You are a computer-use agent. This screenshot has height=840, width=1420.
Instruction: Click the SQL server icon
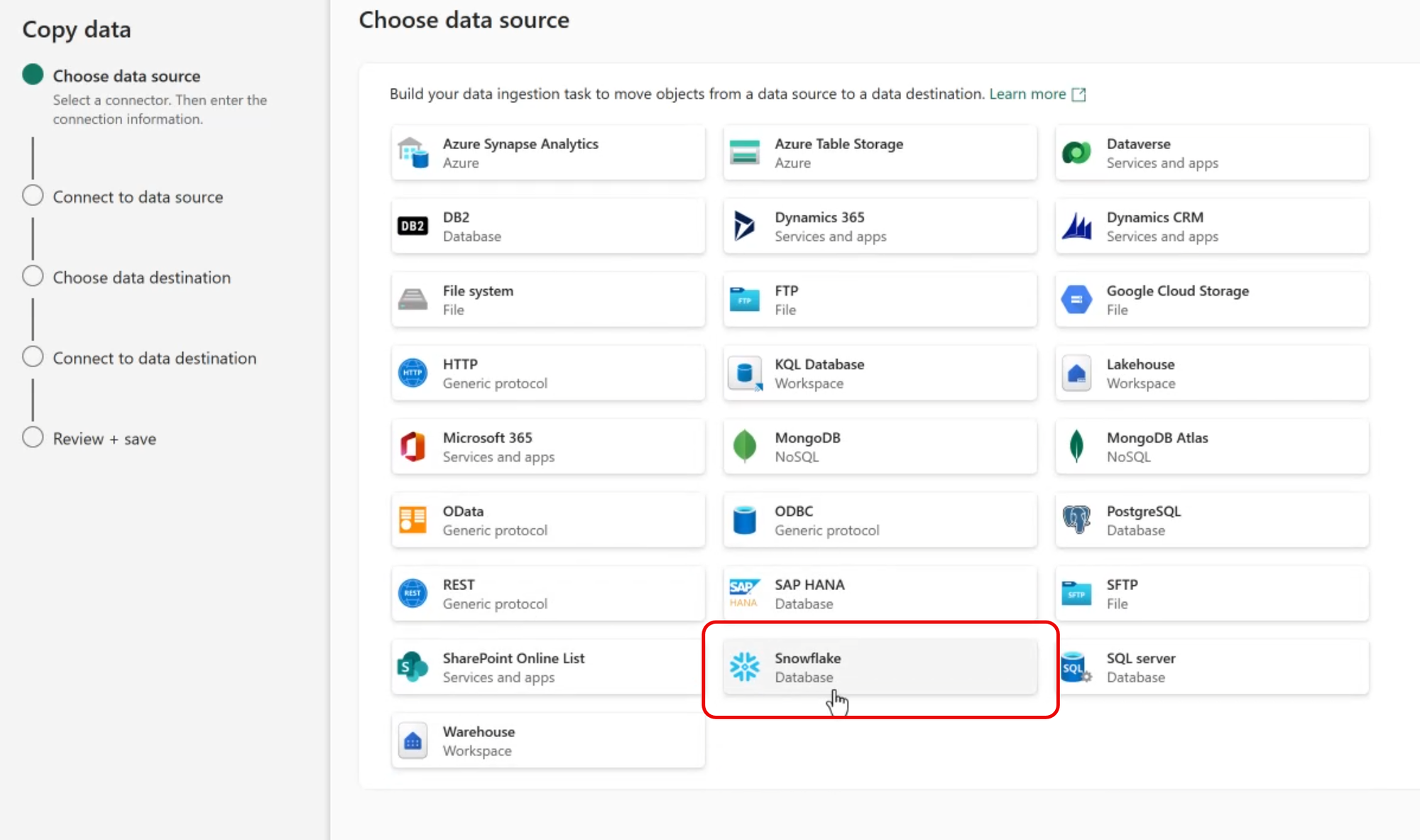(1076, 667)
